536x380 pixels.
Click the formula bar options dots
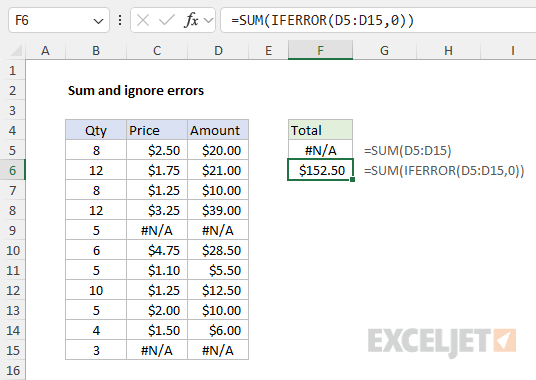pyautogui.click(x=120, y=21)
